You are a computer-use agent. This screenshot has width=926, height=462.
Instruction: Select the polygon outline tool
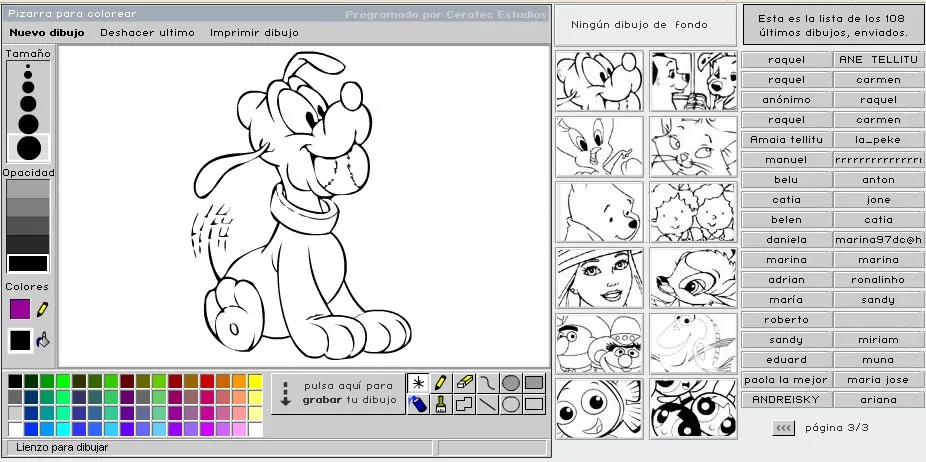point(465,404)
